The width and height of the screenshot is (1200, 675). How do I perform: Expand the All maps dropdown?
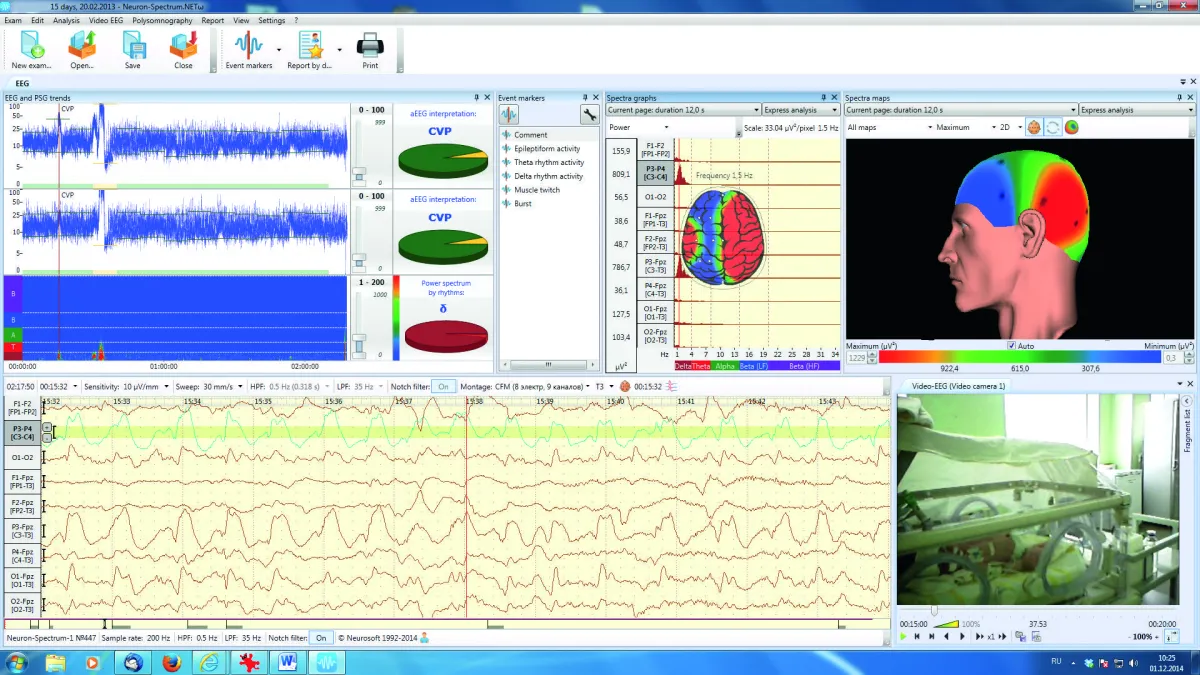[885, 127]
